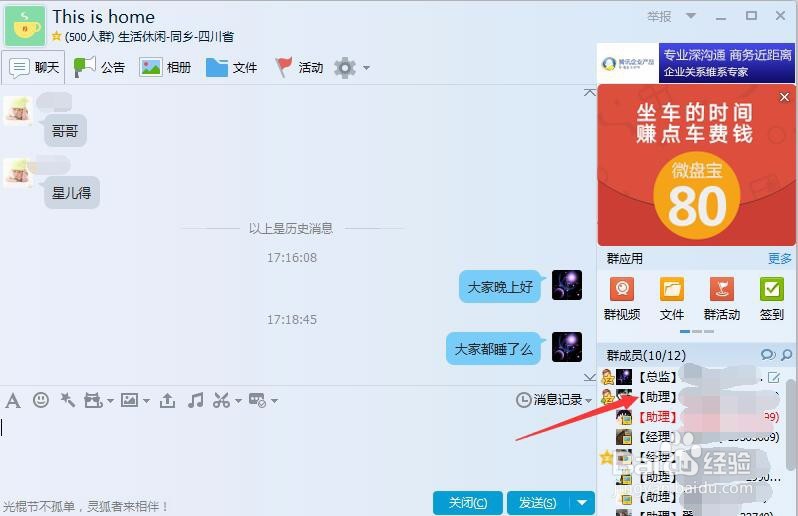Expand the 消息记录 dropdown arrow
798x516 pixels.
point(589,401)
